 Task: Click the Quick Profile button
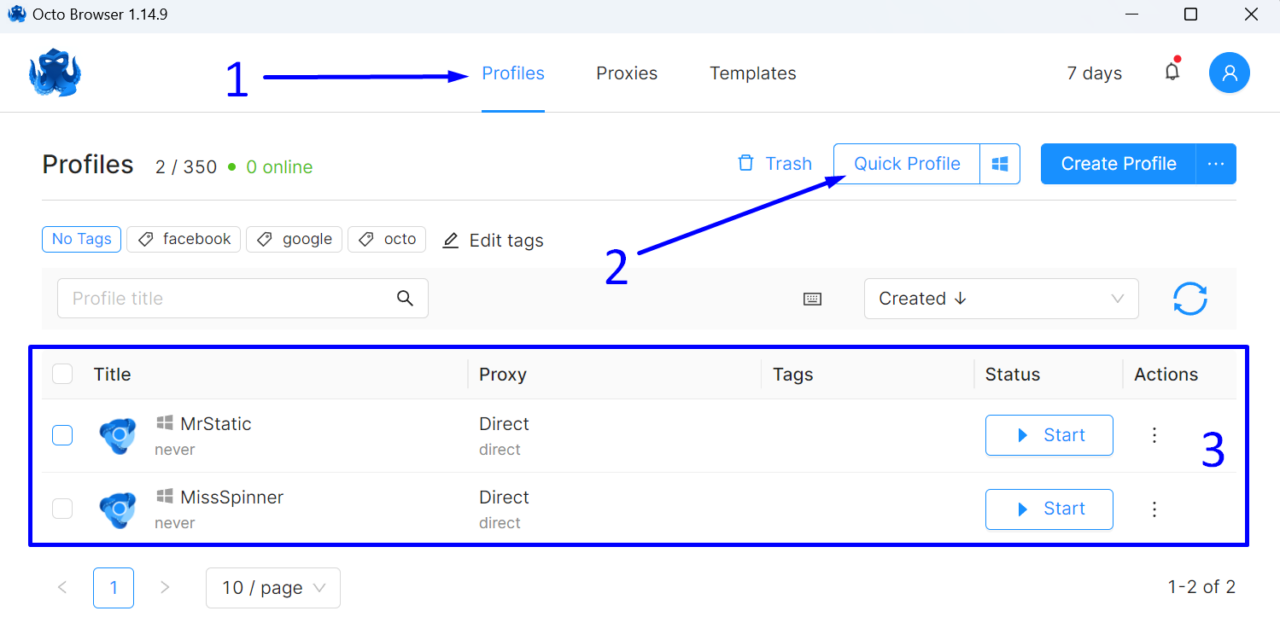(906, 163)
